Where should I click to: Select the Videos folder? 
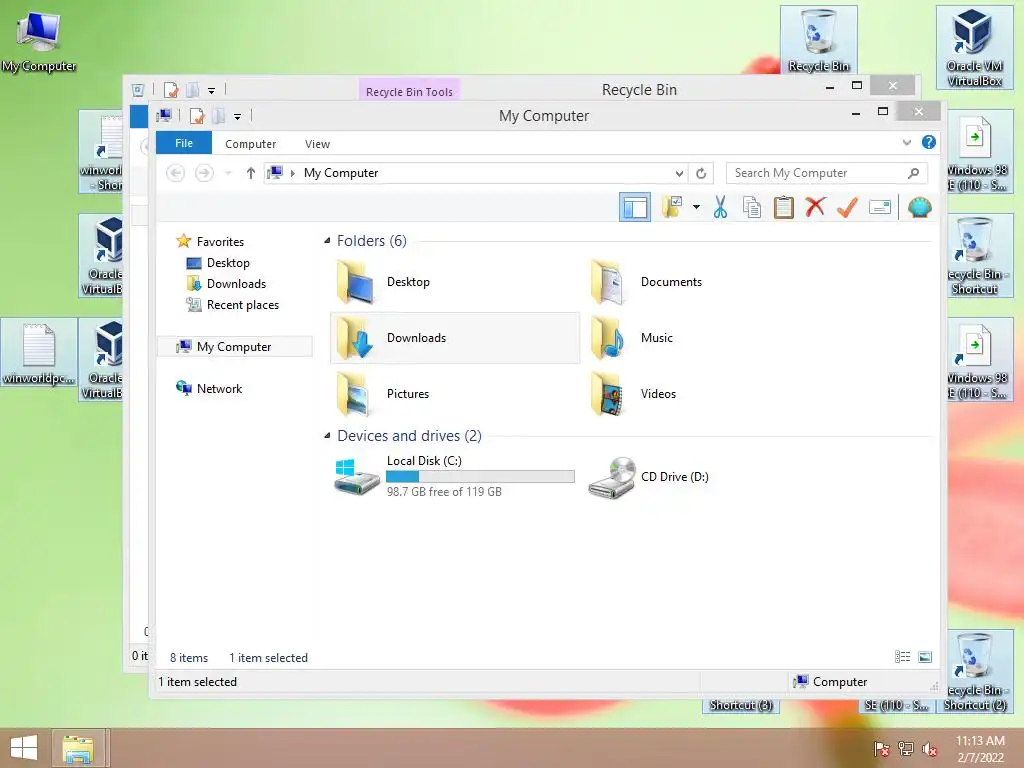[x=708, y=394]
